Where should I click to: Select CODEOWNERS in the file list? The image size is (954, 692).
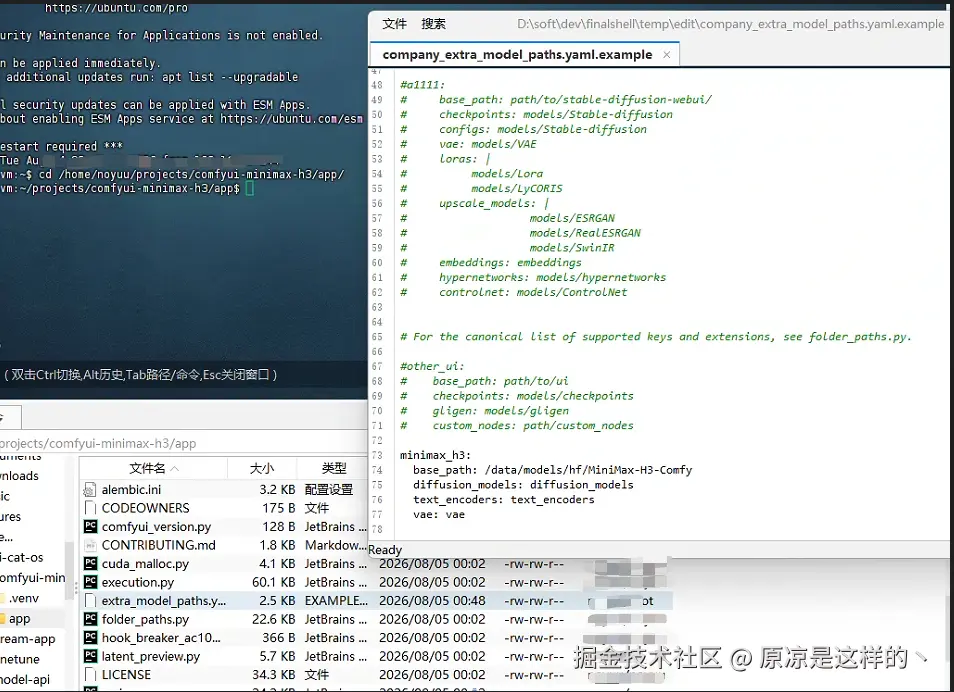click(x=145, y=508)
